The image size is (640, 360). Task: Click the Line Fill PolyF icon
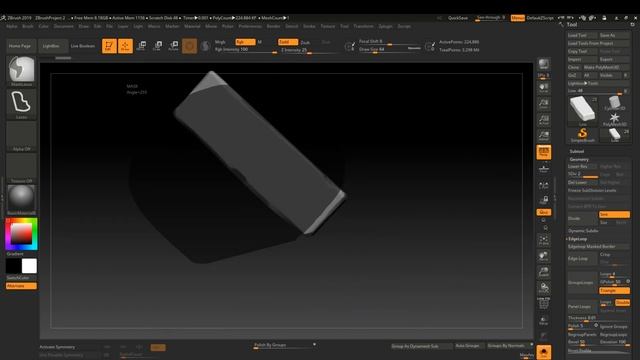(543, 303)
